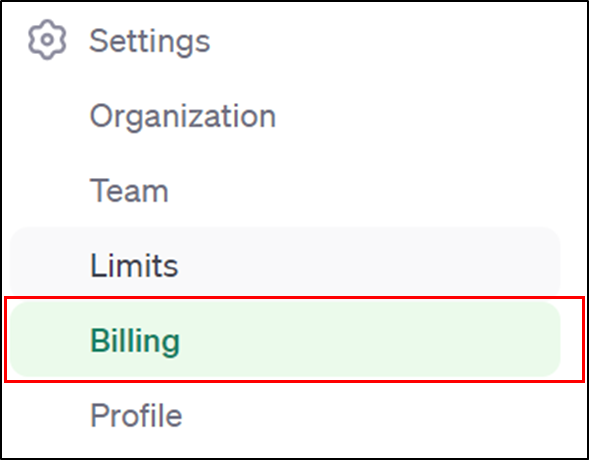Navigate to Organization under Settings
589x460 pixels.
[183, 116]
